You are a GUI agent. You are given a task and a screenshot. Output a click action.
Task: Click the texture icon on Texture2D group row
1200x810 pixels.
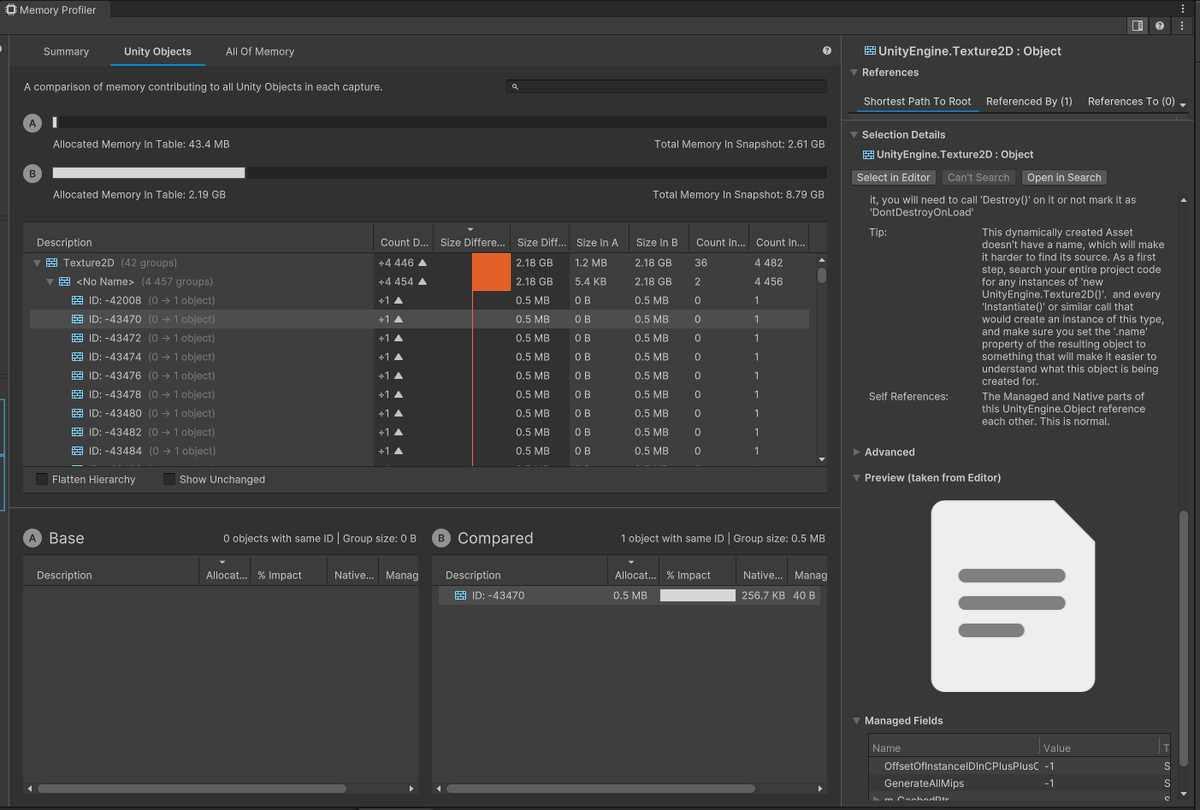(x=52, y=263)
